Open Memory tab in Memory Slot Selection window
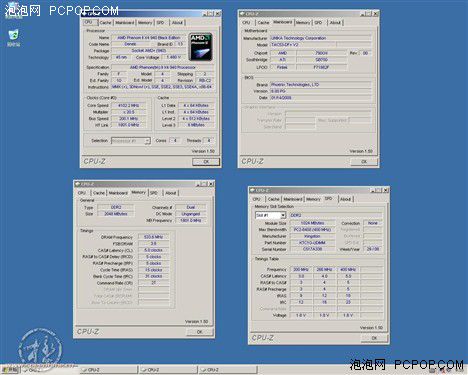 (313, 199)
